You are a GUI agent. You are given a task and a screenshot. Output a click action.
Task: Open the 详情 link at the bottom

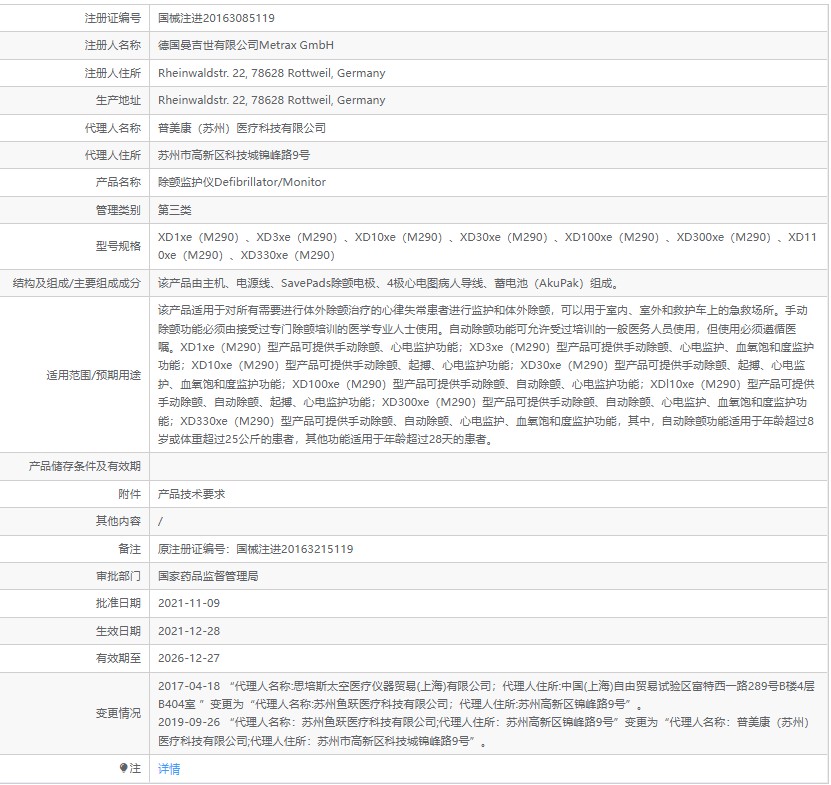click(169, 769)
